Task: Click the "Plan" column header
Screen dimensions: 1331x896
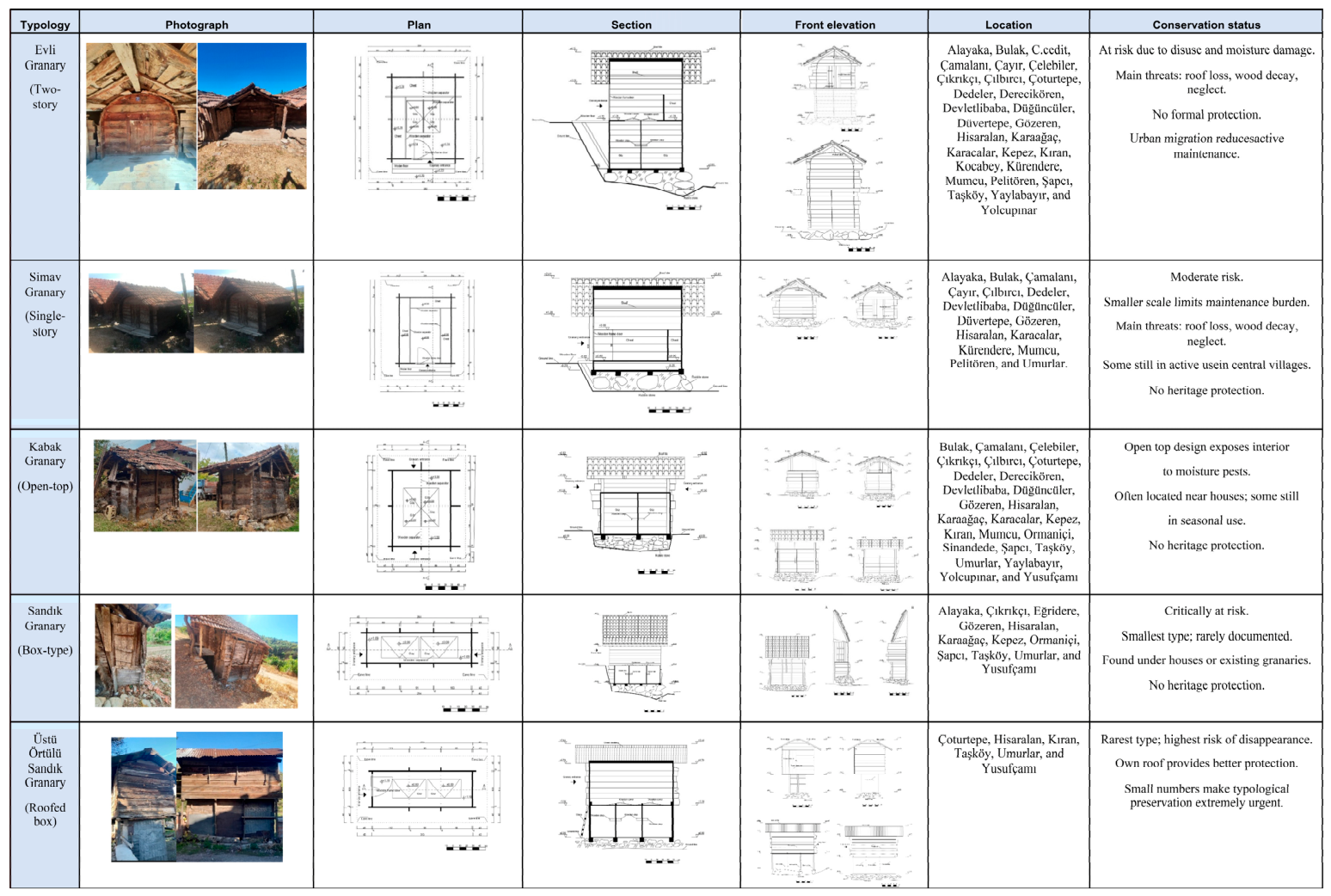Action: (419, 25)
